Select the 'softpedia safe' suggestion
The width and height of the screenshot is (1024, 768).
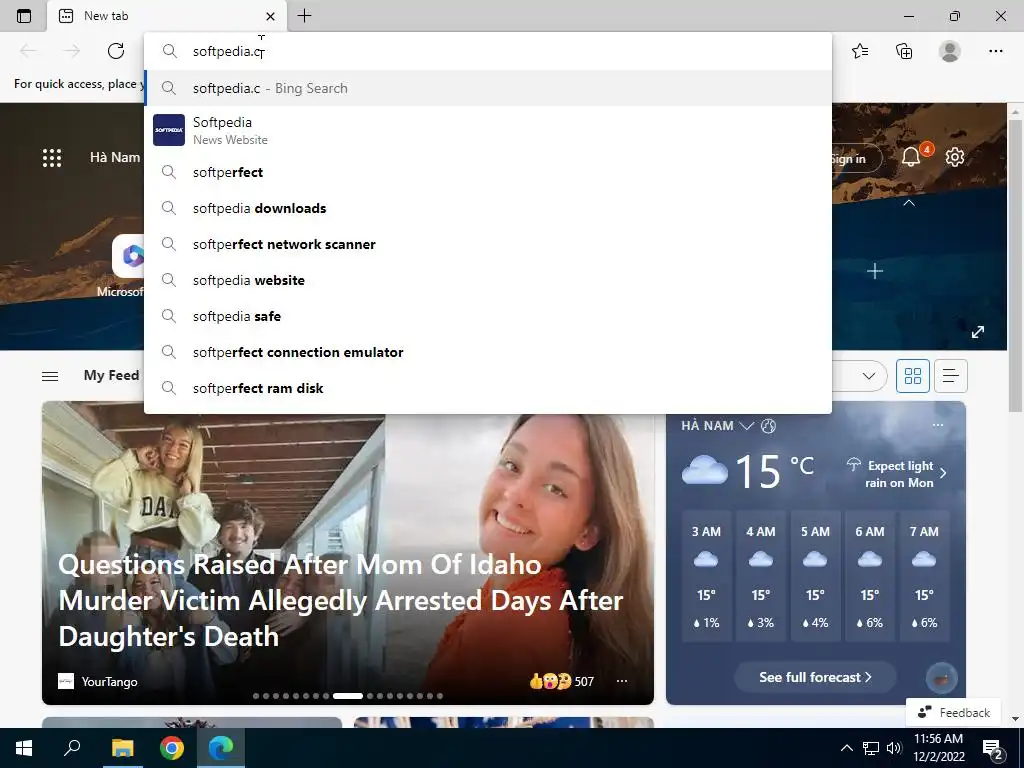pyautogui.click(x=488, y=316)
